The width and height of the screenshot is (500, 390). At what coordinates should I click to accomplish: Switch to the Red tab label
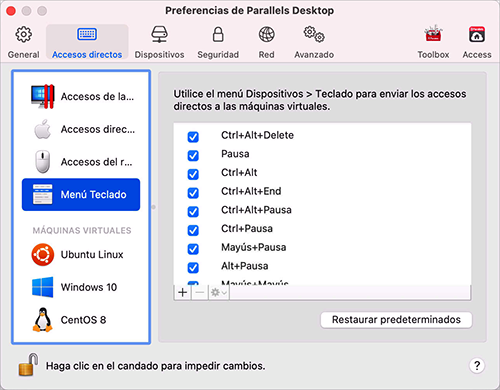click(267, 54)
